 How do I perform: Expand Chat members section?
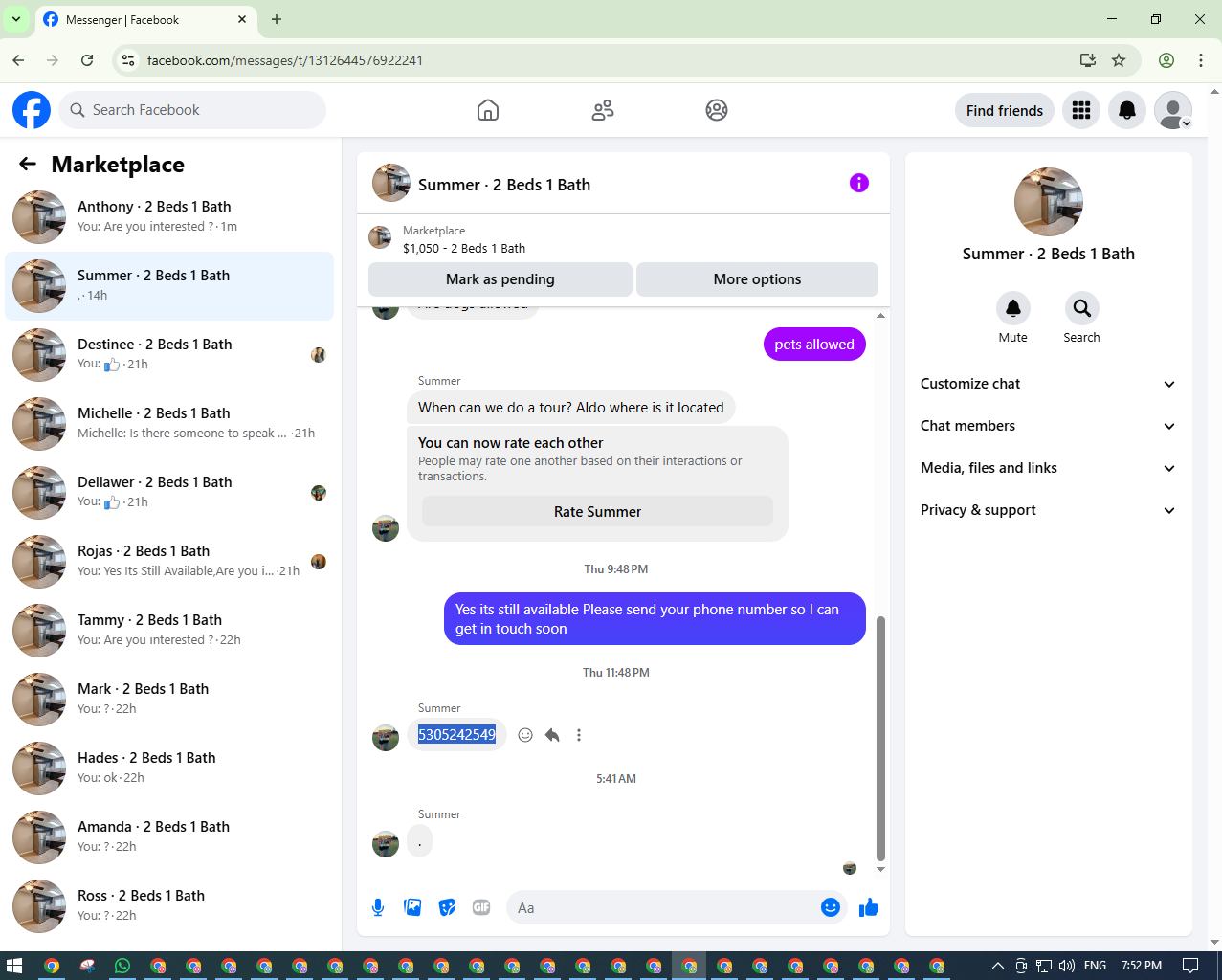1048,426
